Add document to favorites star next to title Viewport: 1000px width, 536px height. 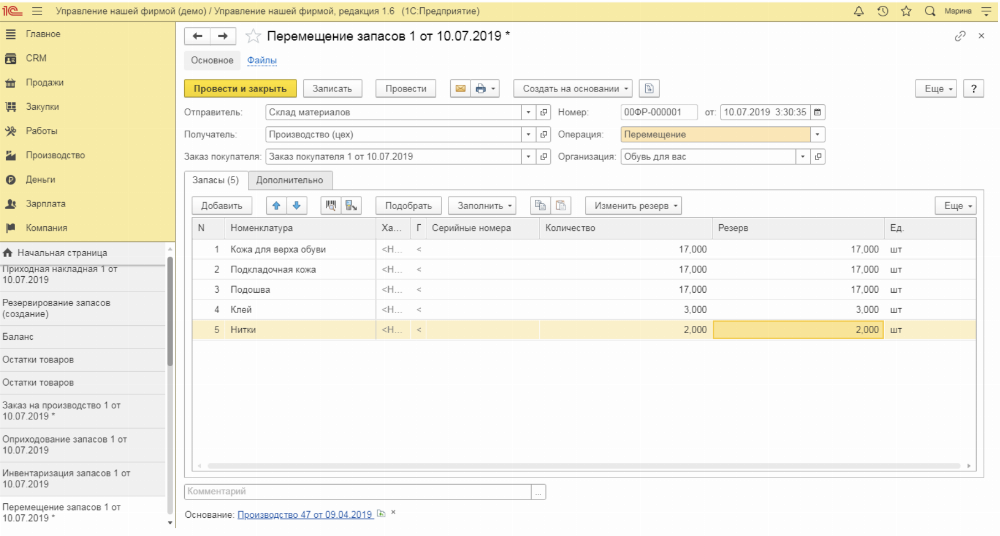253,36
